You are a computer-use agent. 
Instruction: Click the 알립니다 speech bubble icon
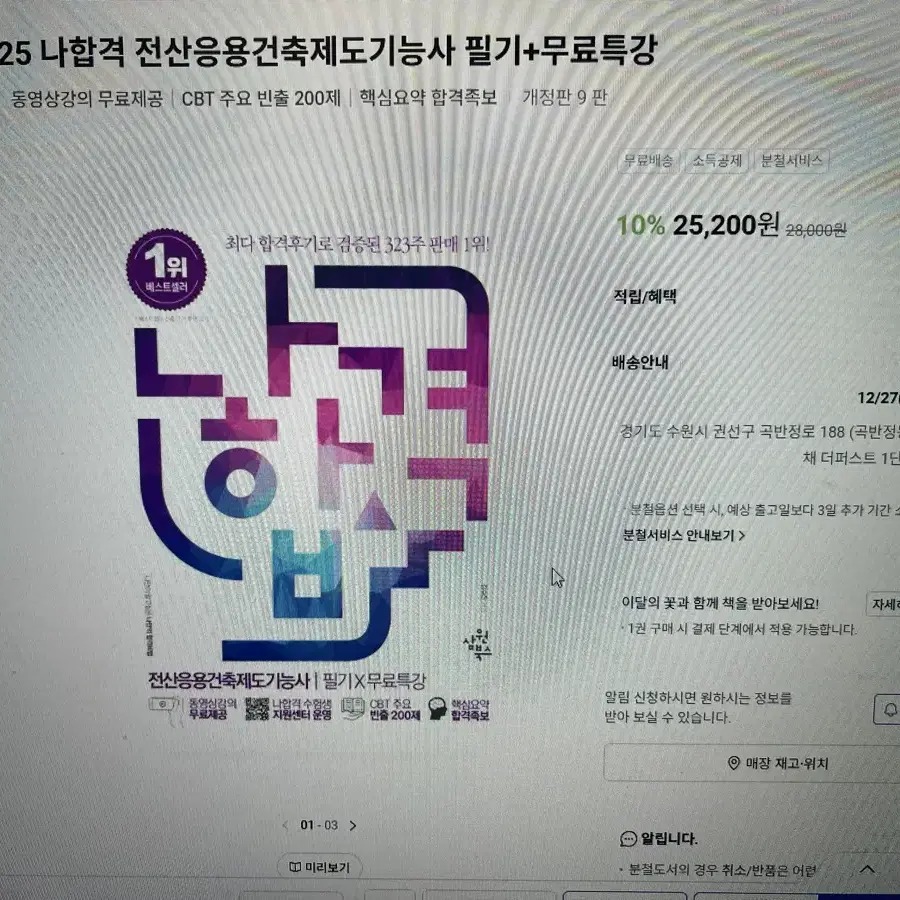coord(629,839)
